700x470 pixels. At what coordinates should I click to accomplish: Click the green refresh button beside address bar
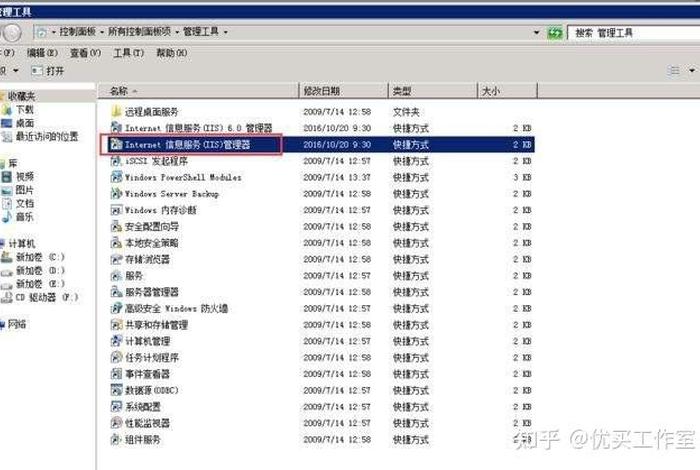click(x=554, y=33)
